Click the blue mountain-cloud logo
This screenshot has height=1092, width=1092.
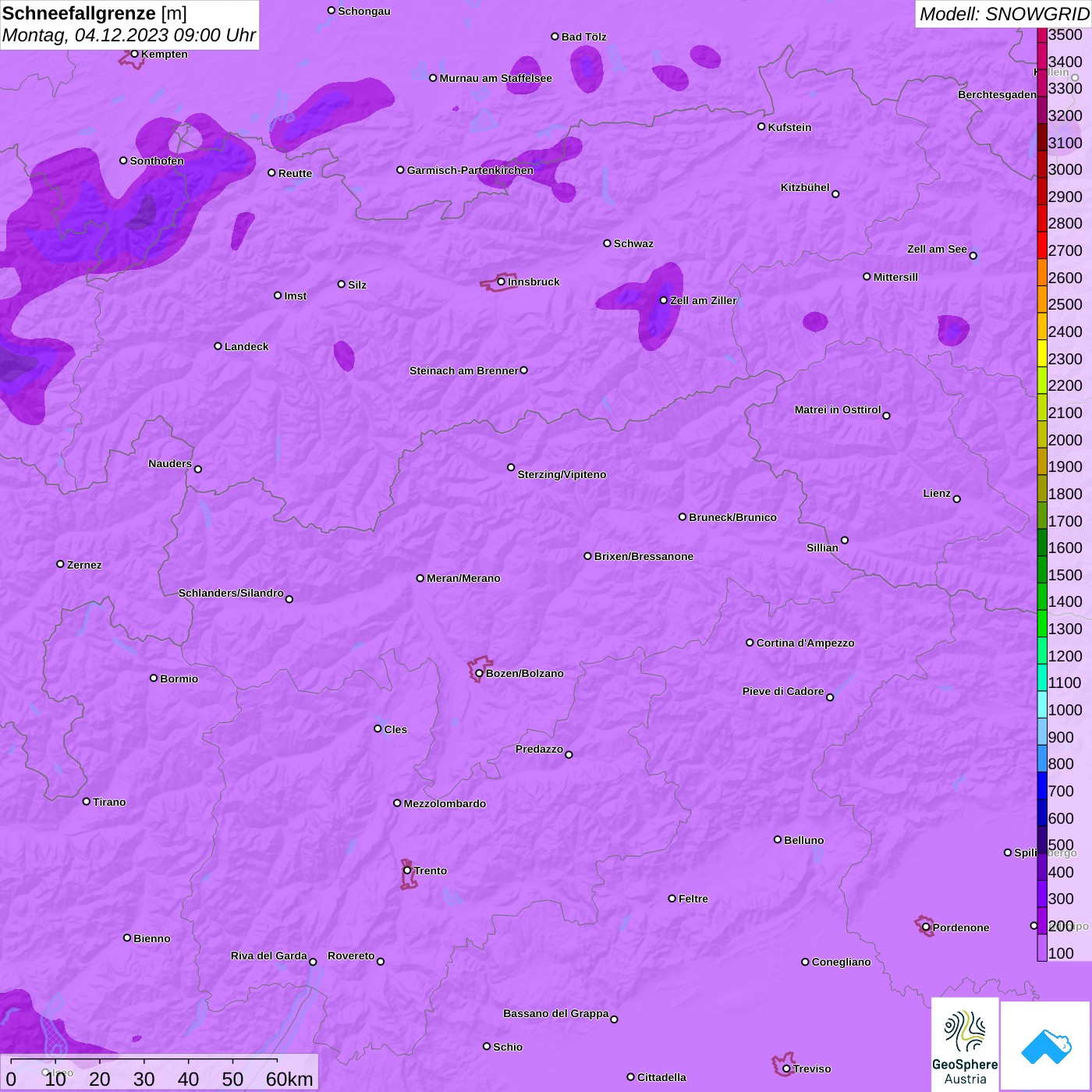point(1045,1046)
